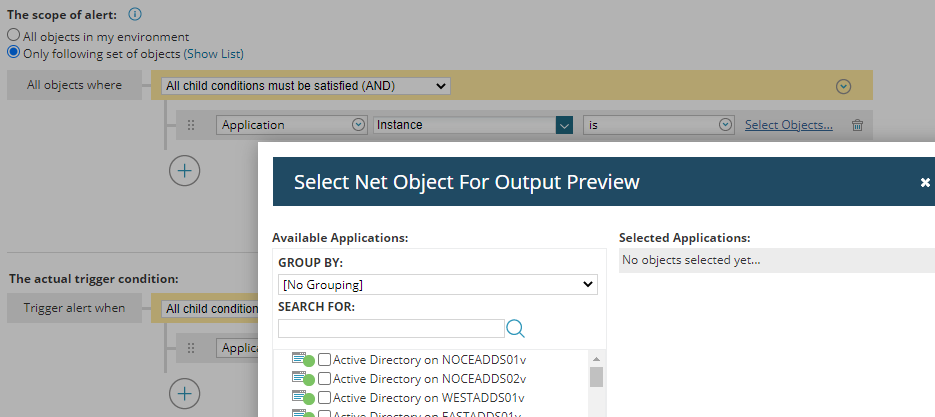Image resolution: width=935 pixels, height=417 pixels.
Task: Select Only following set of objects radio
Action: [13, 52]
